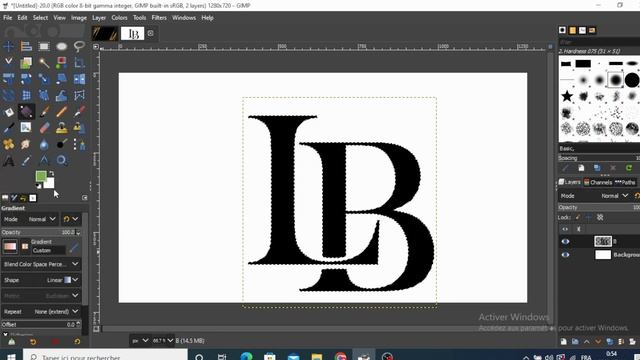Select the Foreground Select tool
The height and width of the screenshot is (360, 640).
tap(26, 62)
